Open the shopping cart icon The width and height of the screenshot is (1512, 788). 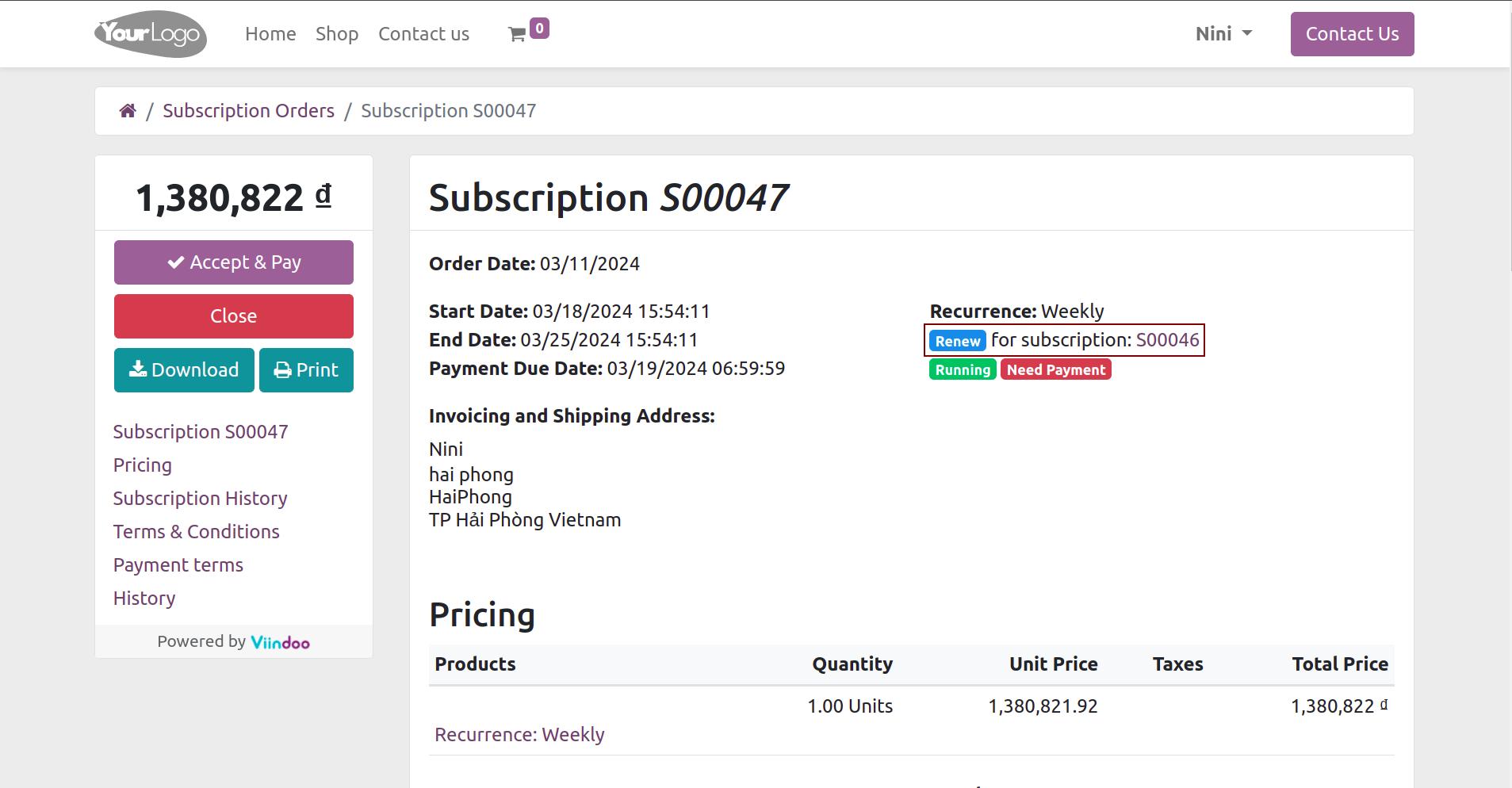click(517, 34)
